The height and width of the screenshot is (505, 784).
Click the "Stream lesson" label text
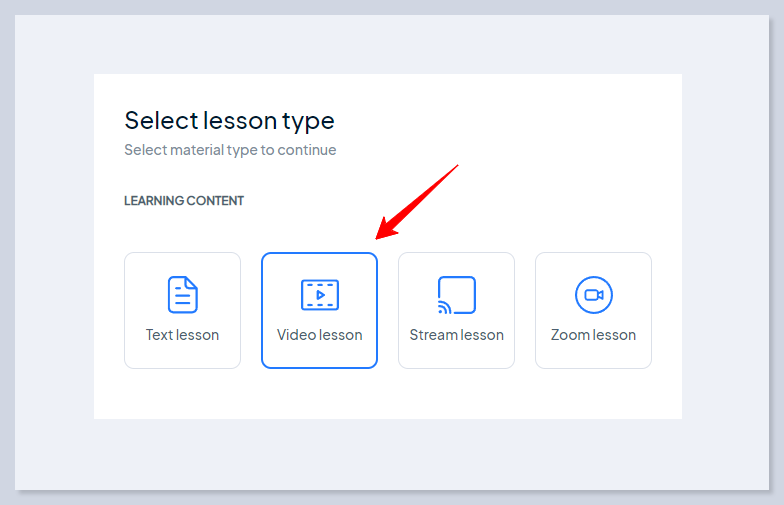point(456,335)
